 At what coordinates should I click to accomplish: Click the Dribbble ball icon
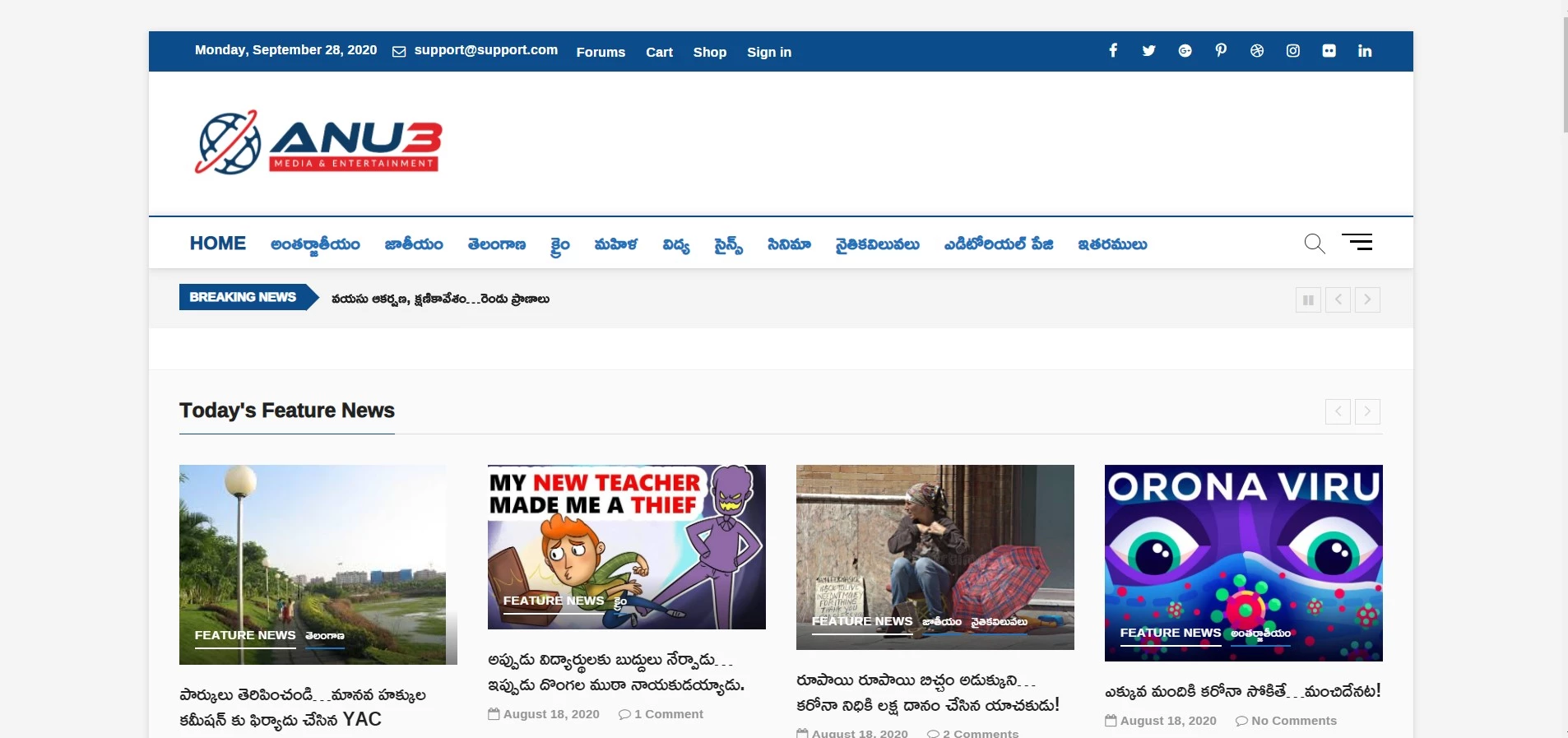(x=1257, y=51)
